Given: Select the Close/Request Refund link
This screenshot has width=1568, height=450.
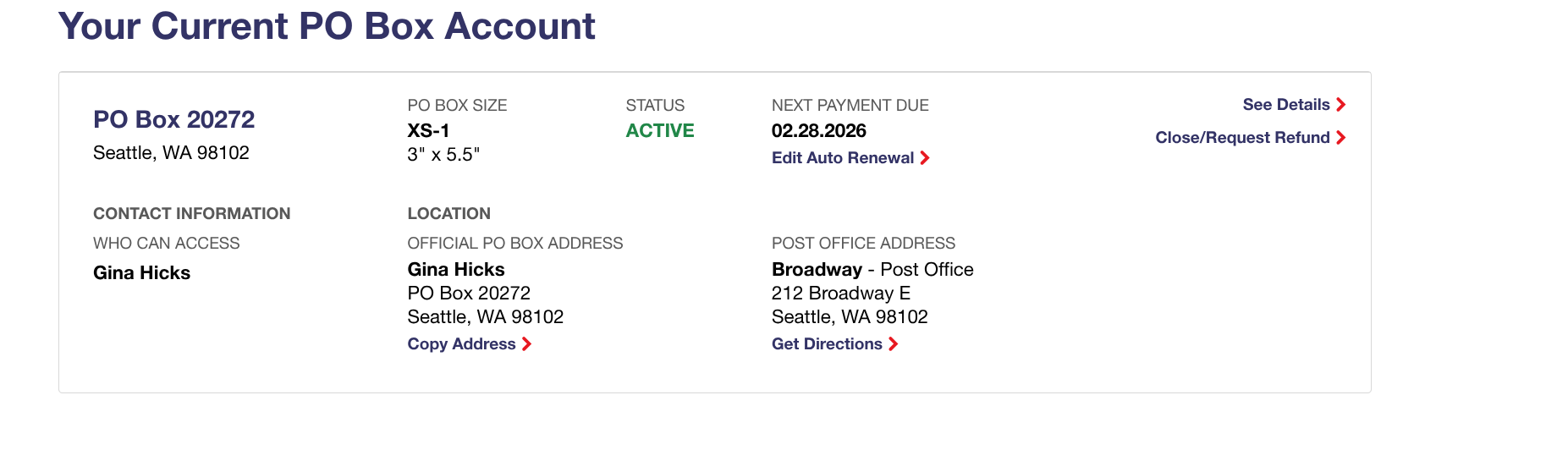Looking at the screenshot, I should (x=1241, y=138).
